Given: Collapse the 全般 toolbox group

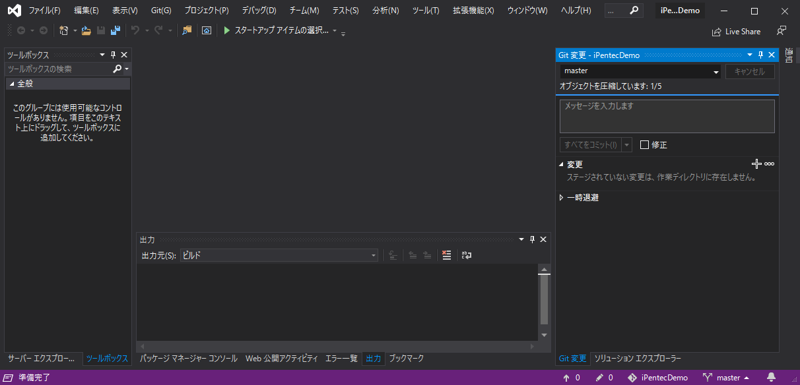Looking at the screenshot, I should click(12, 84).
